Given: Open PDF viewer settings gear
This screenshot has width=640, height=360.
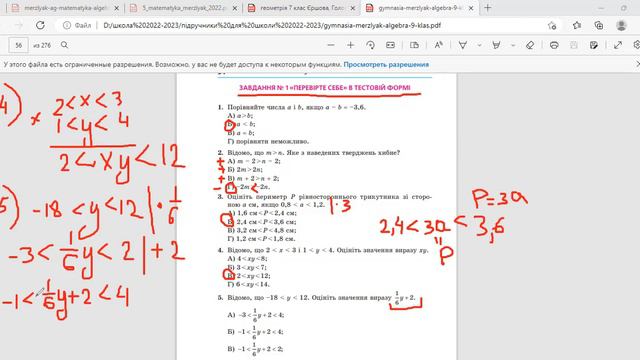Looking at the screenshot, I should pyautogui.click(x=636, y=45).
